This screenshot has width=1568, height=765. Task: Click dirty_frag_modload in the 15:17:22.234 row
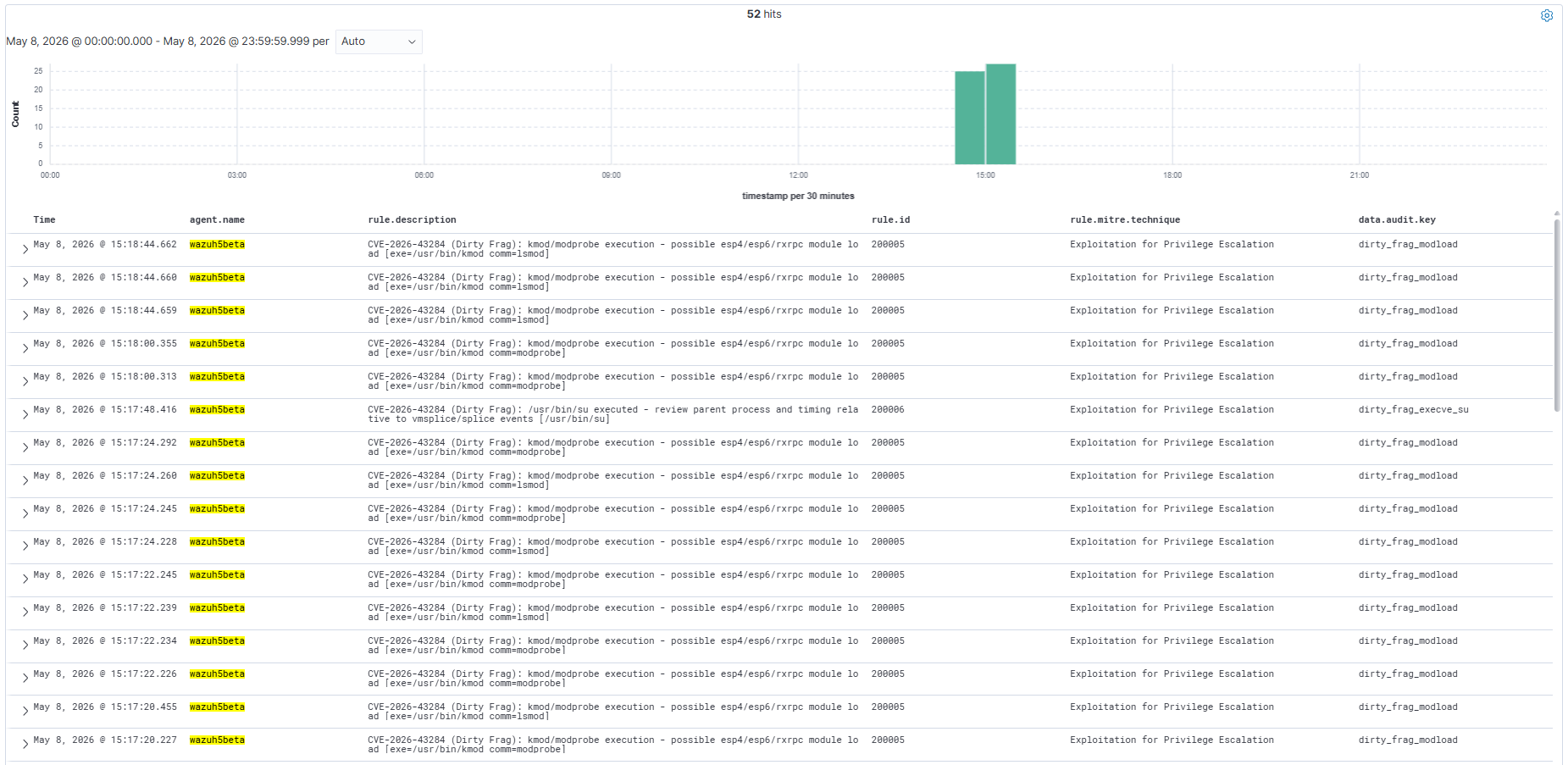(1408, 640)
